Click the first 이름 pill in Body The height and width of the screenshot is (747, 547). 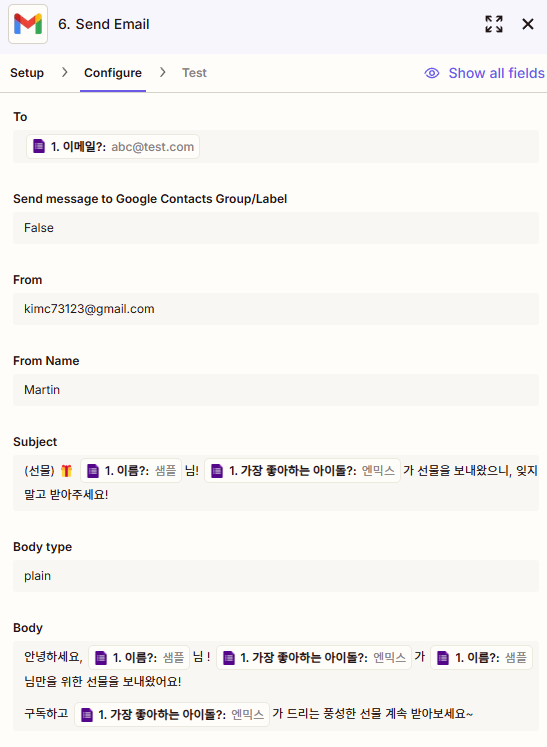click(x=139, y=657)
